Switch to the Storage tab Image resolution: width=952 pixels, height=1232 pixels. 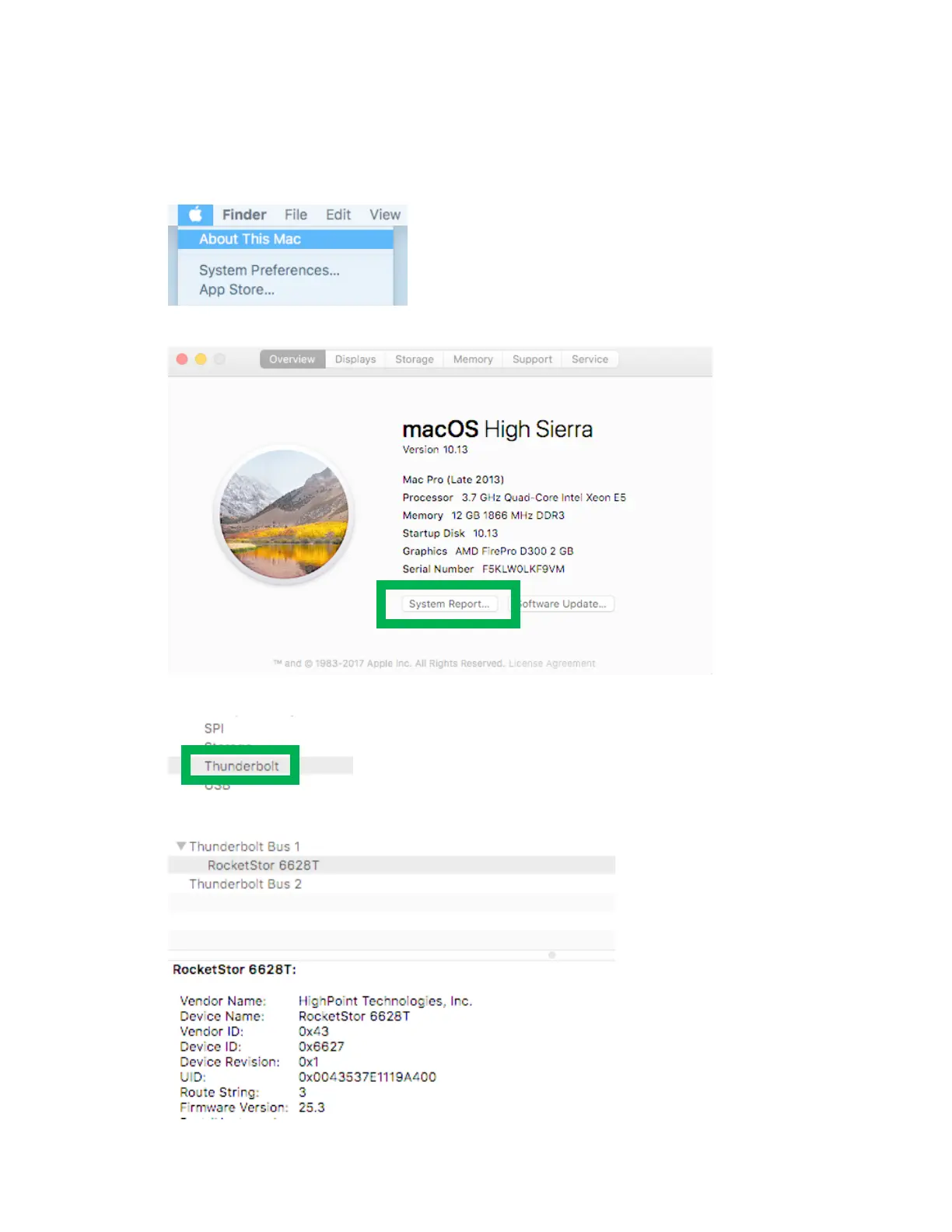415,359
